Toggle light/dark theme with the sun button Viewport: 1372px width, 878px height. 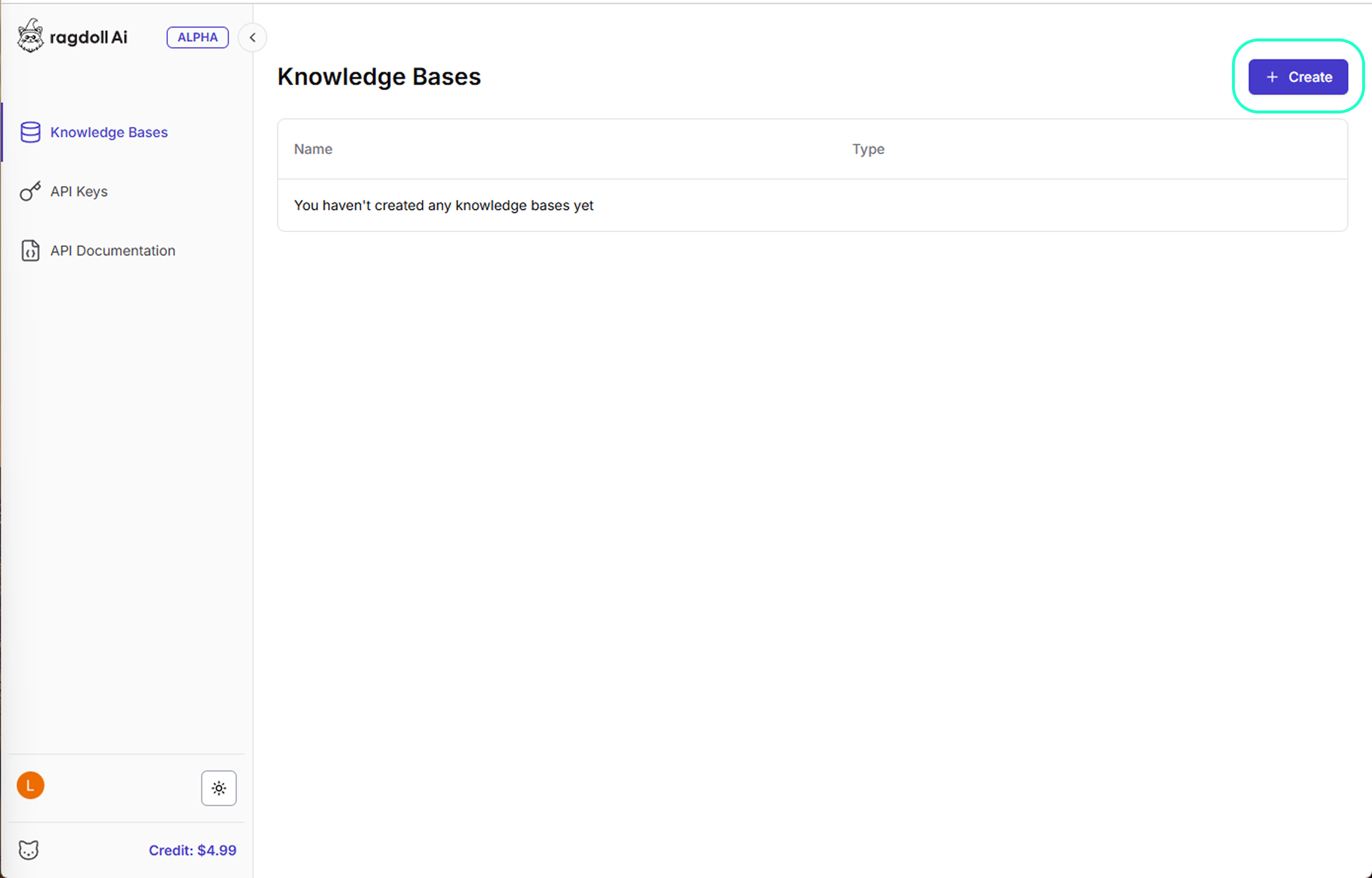(x=219, y=789)
